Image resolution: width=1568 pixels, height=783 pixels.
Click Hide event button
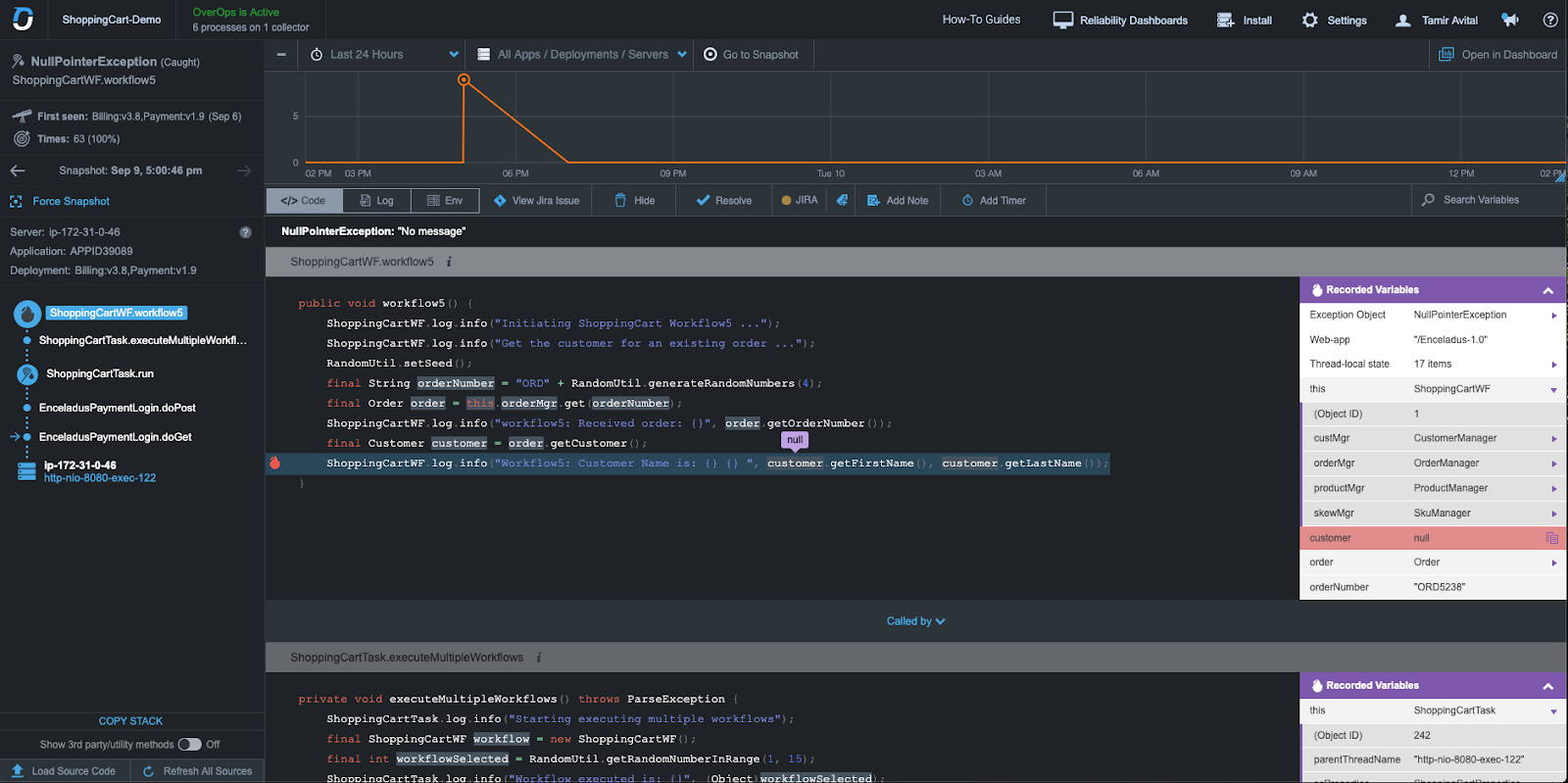(x=634, y=201)
